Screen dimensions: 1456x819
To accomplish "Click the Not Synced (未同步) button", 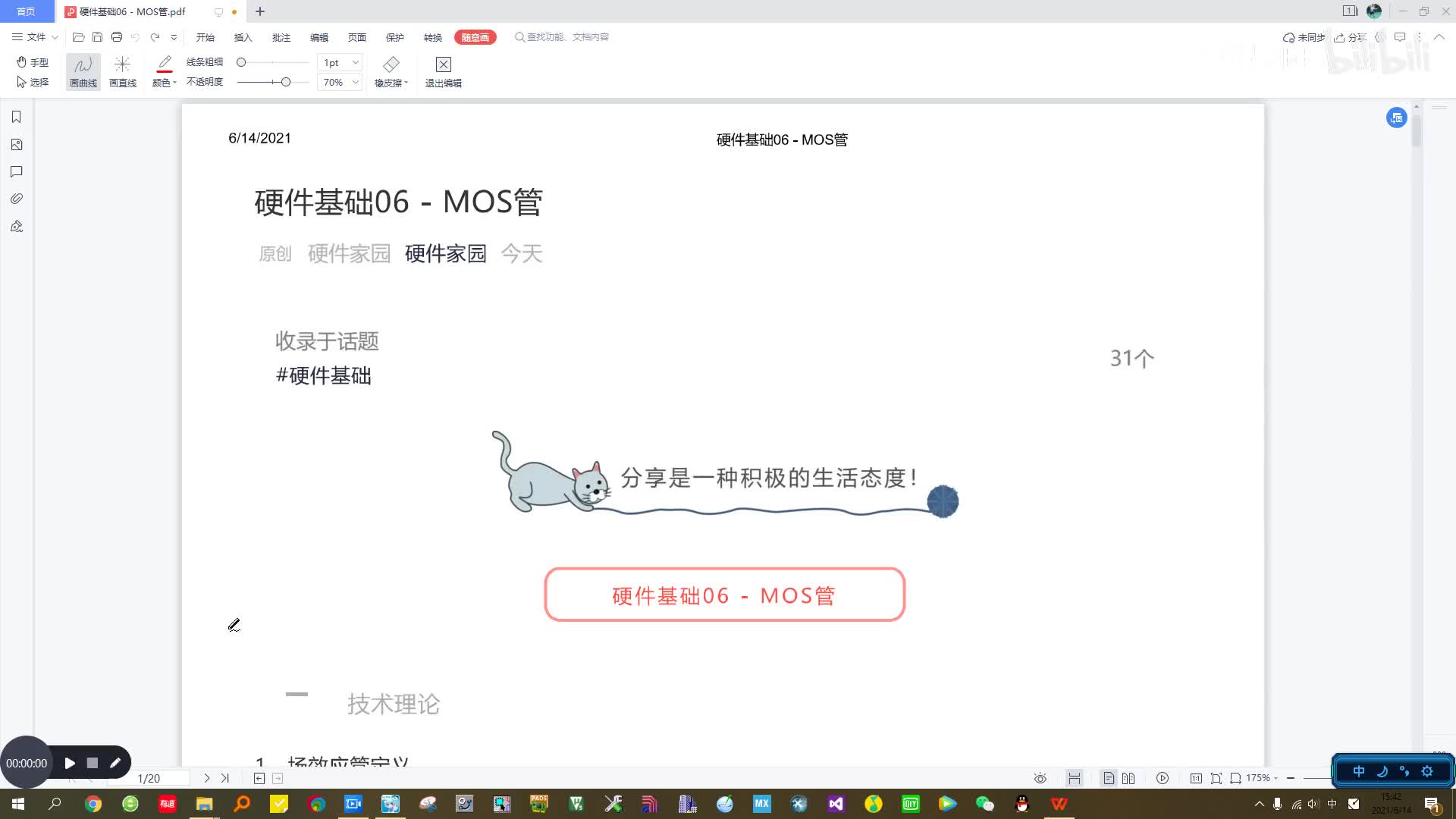I will 1304,37.
